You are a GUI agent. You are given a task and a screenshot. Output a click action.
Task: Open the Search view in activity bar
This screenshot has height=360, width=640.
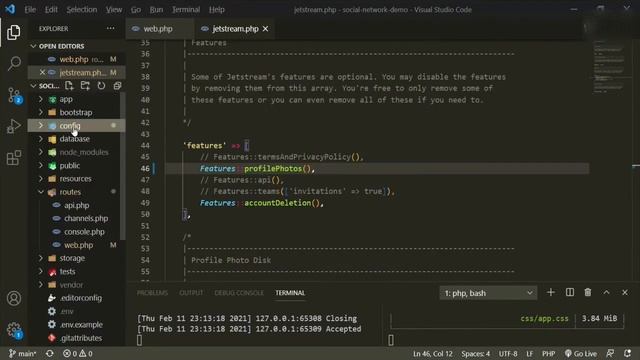(14, 63)
